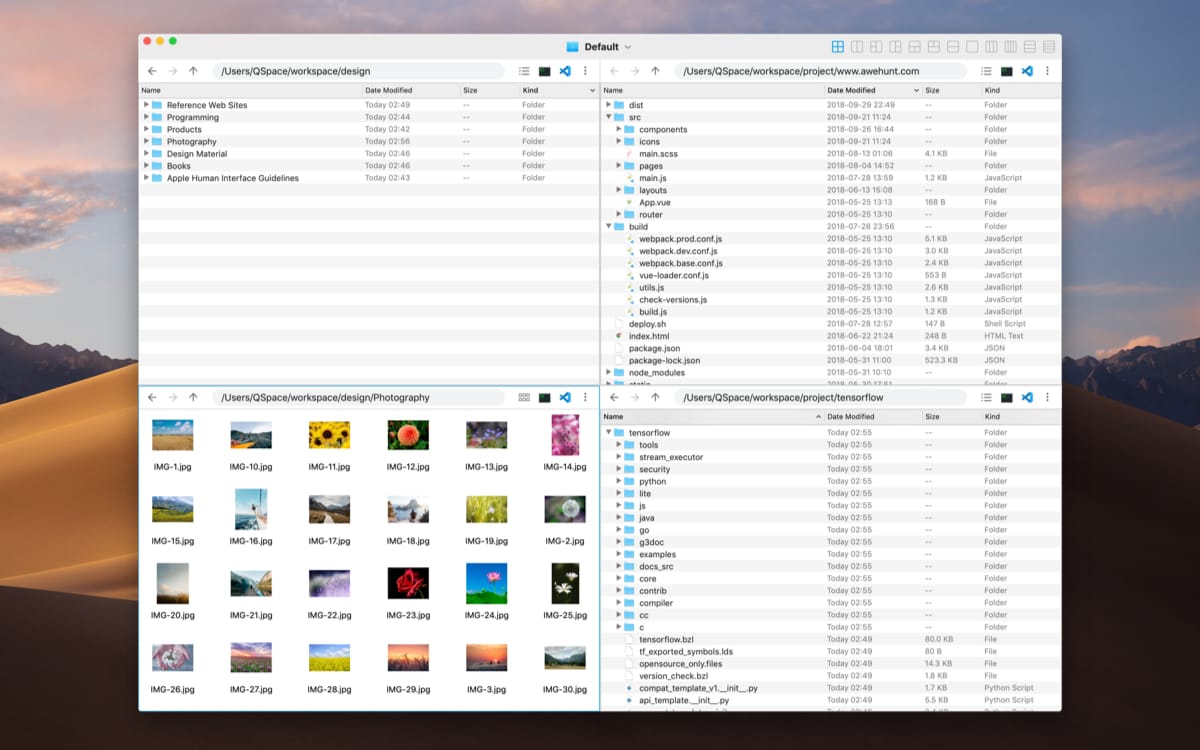Sort design pane by Kind column
This screenshot has height=750, width=1200.
(x=558, y=90)
